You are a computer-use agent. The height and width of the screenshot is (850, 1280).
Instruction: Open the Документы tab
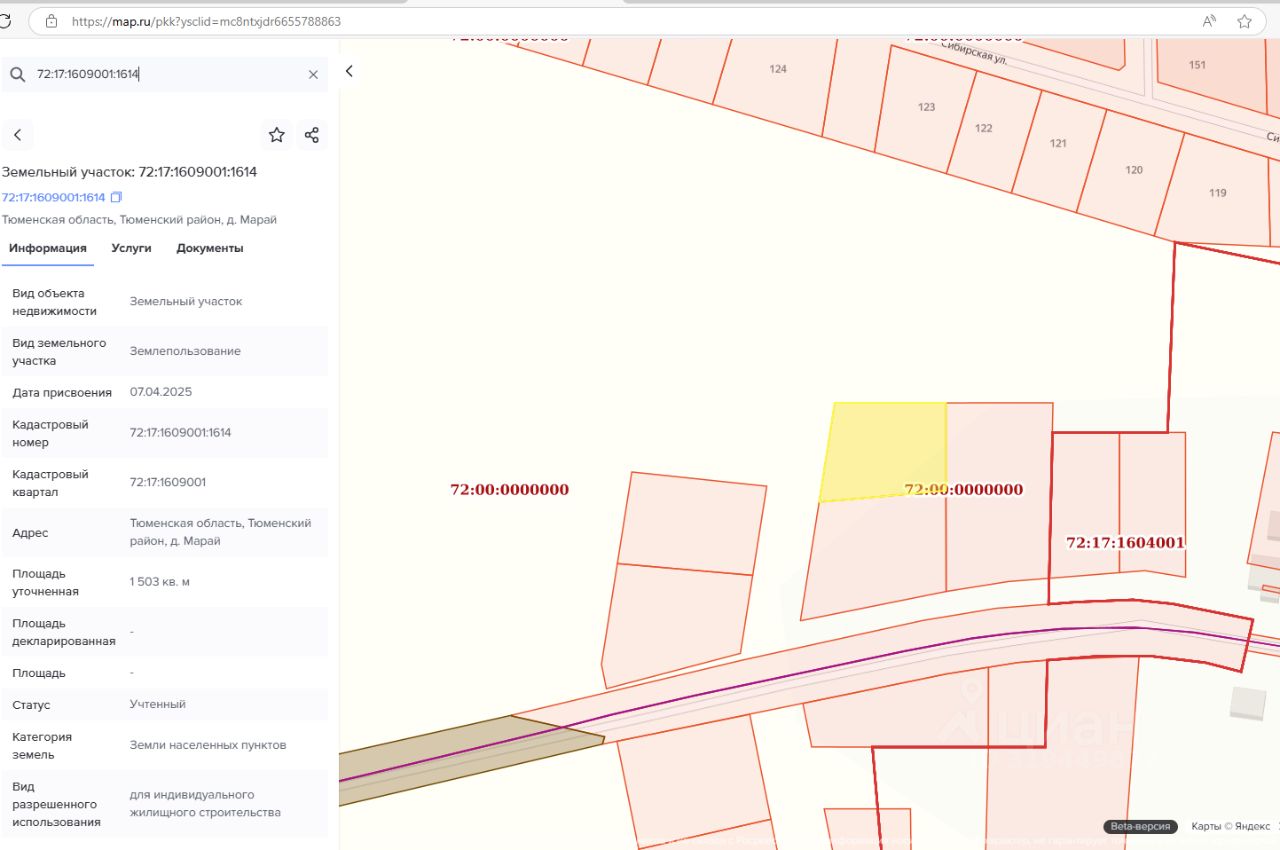[210, 248]
